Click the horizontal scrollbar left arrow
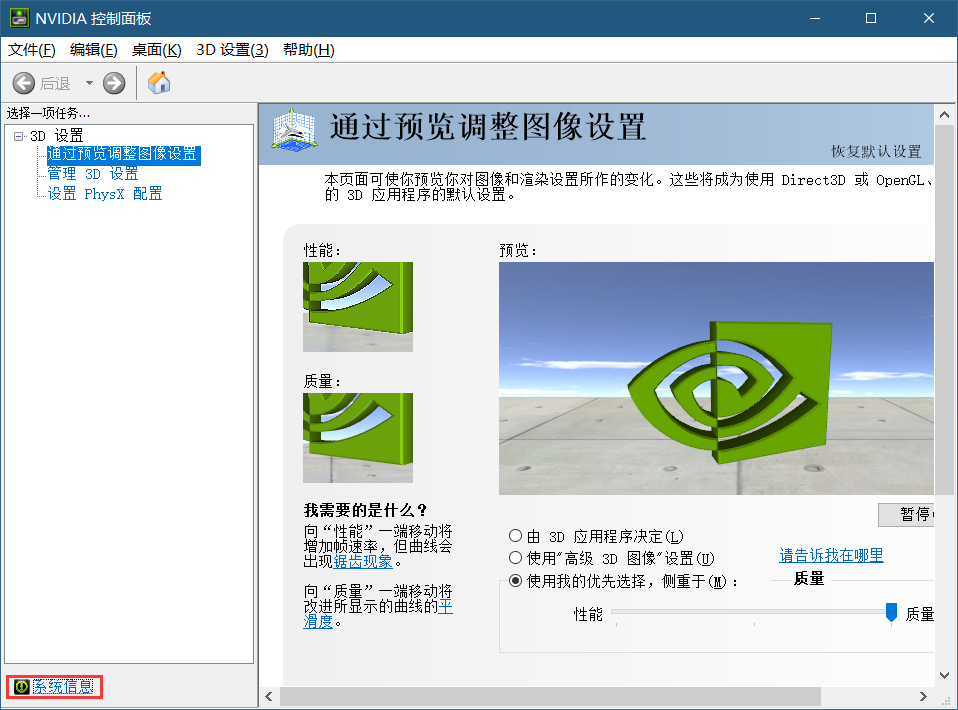The width and height of the screenshot is (958, 710). 269,697
